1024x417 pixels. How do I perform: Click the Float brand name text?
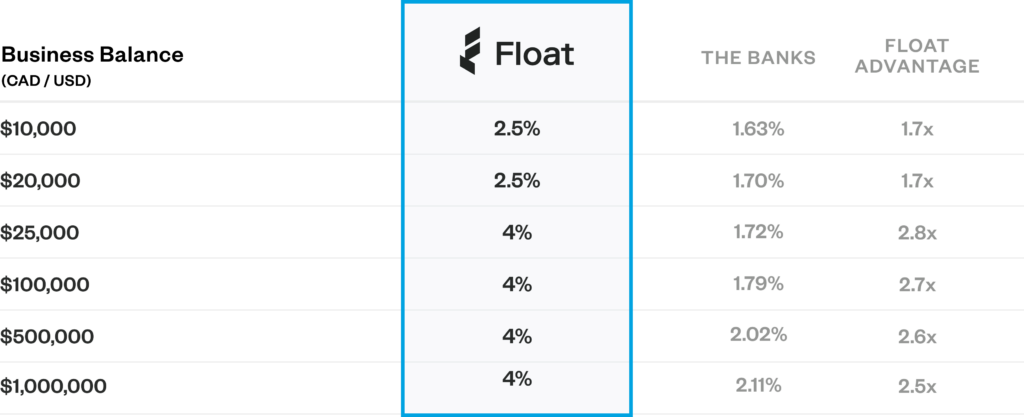tap(534, 54)
